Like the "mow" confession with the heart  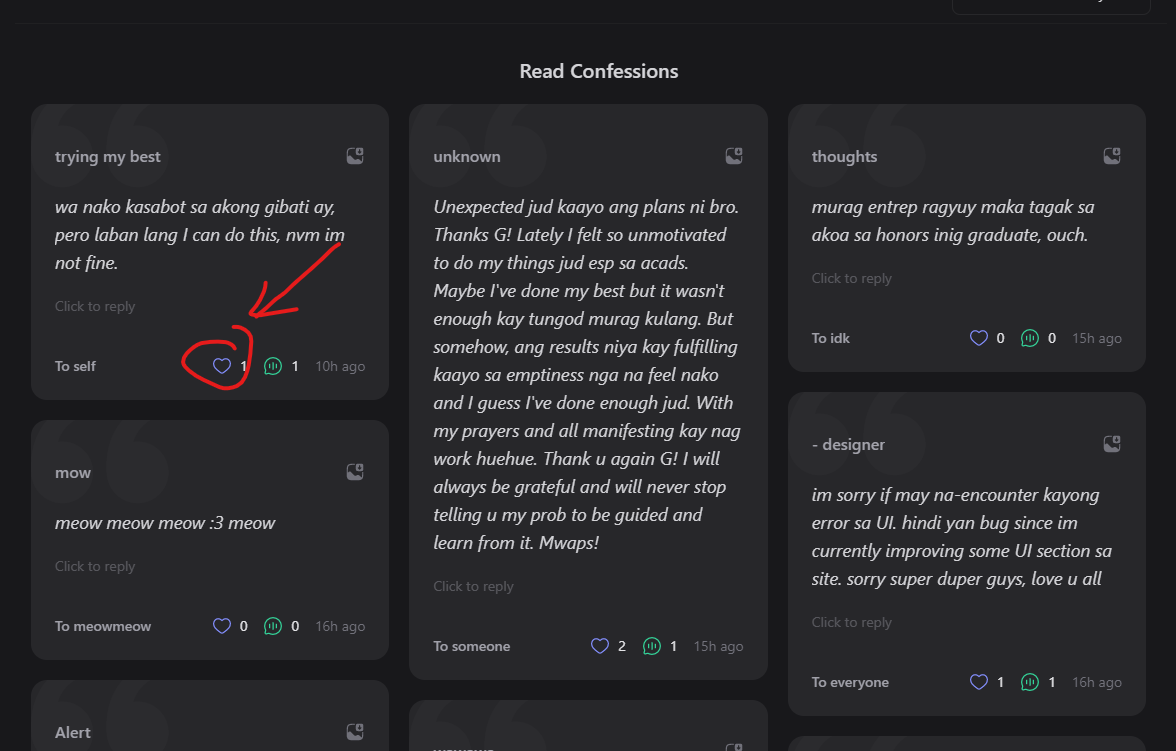coord(222,626)
